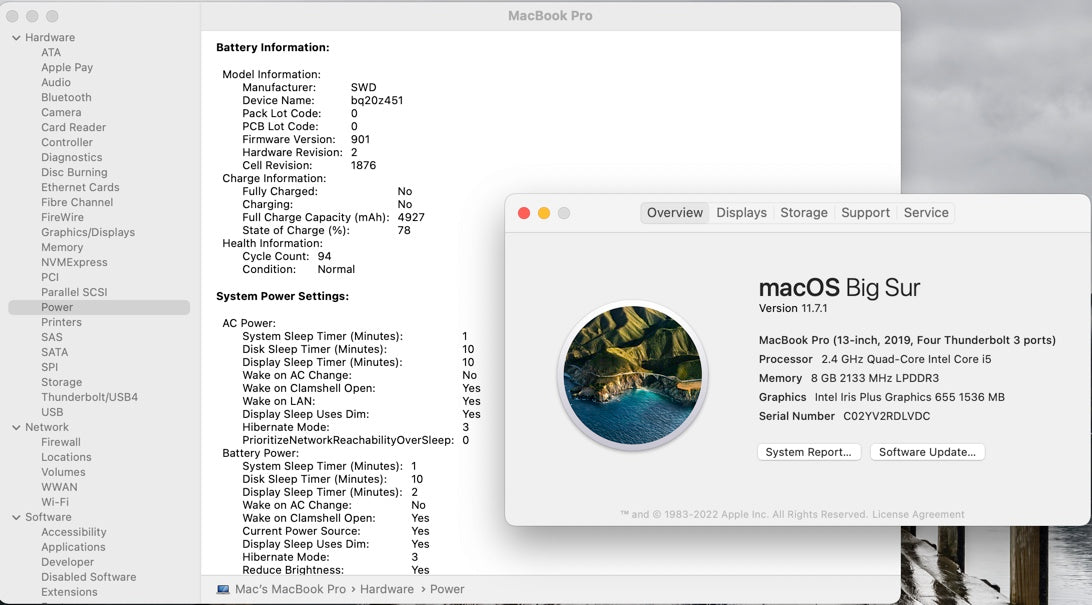
Task: Collapse the Software section in the sidebar
Action: (x=16, y=518)
